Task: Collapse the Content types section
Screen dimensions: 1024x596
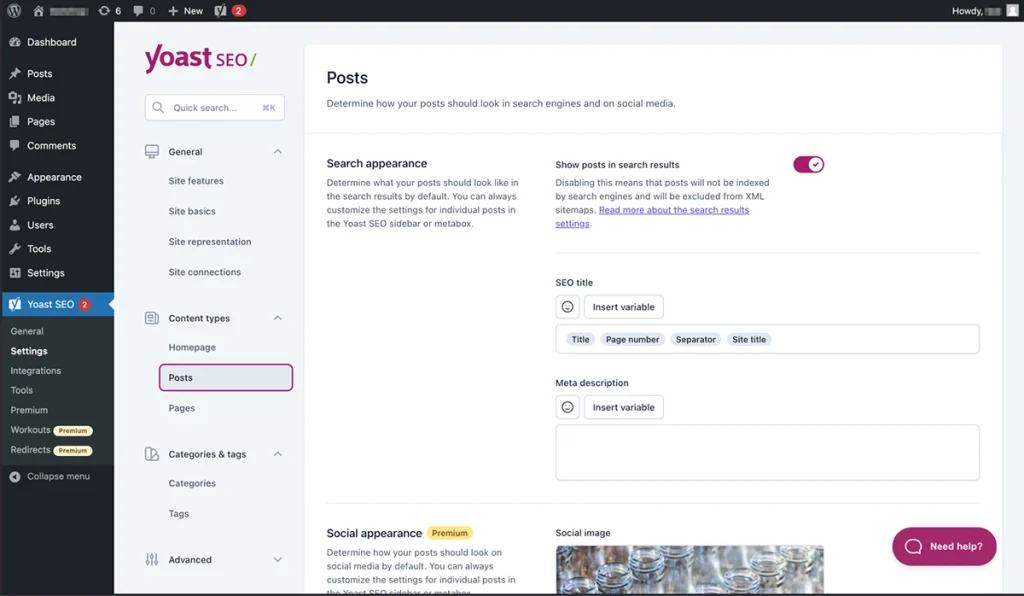Action: click(277, 318)
